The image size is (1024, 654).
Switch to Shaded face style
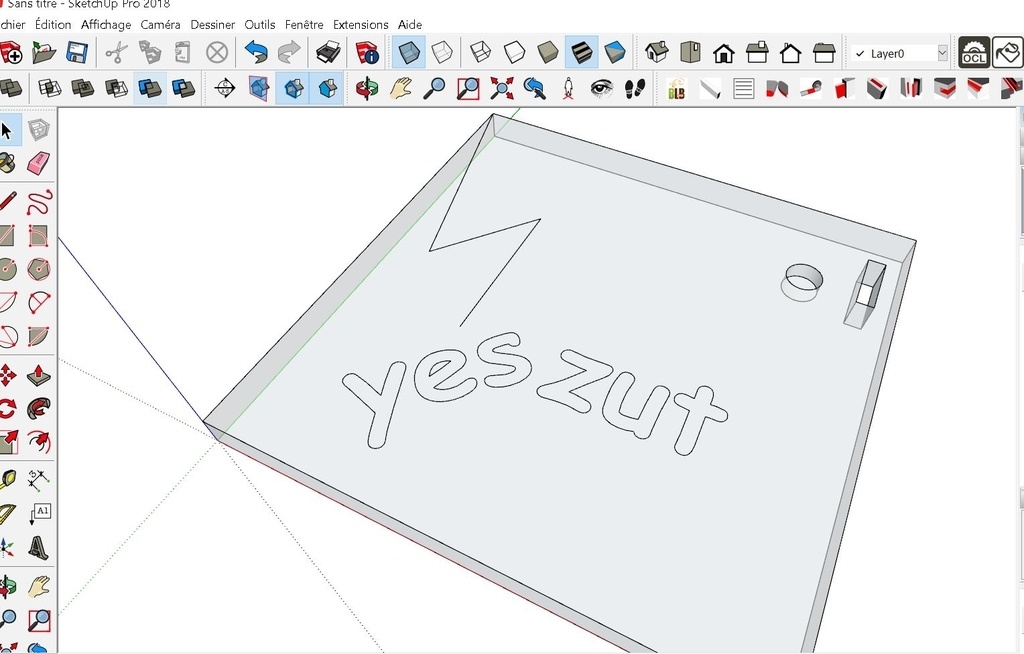tap(547, 52)
